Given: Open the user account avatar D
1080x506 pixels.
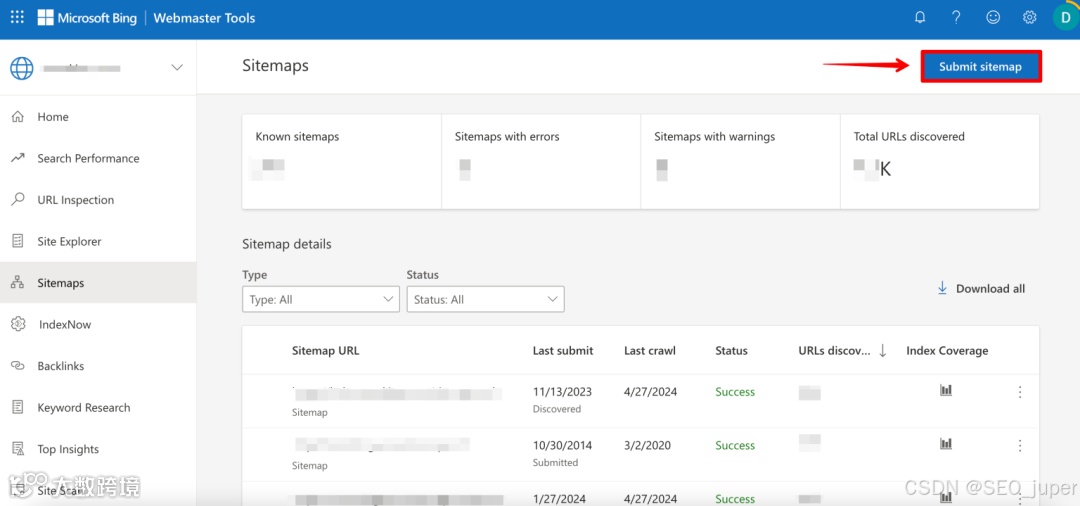Looking at the screenshot, I should tap(1066, 18).
